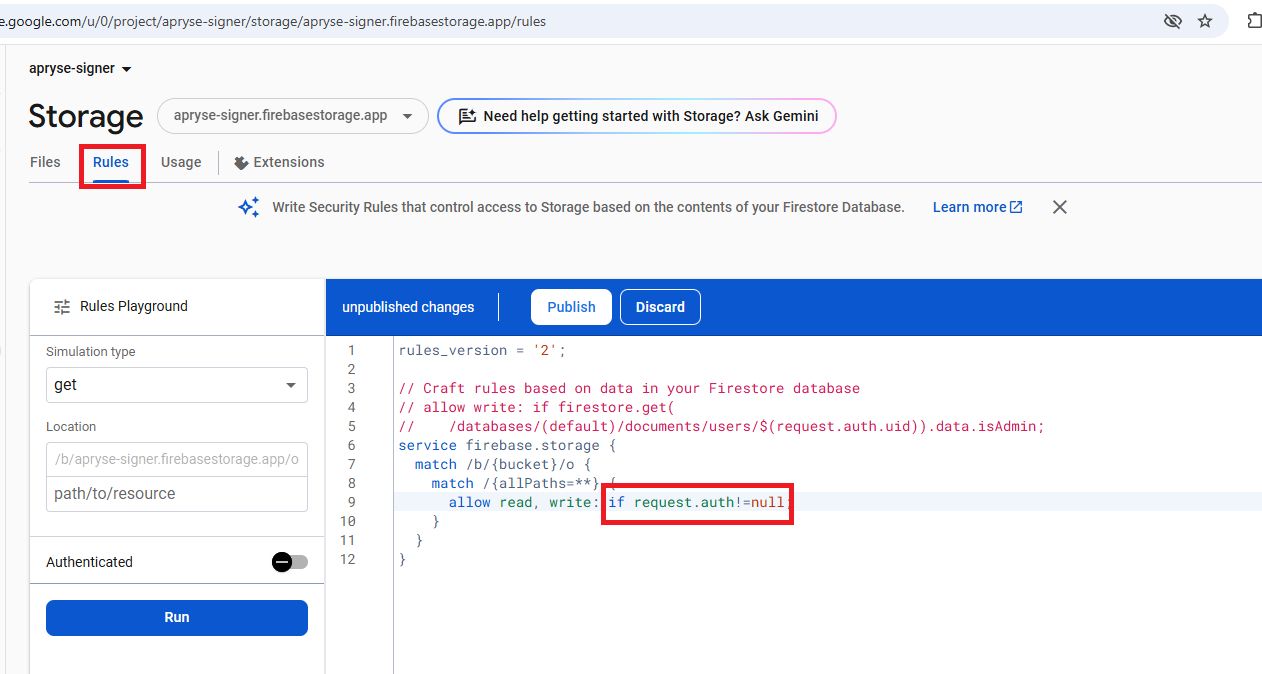
Task: Click the Extensions puzzle icon
Action: 241,163
